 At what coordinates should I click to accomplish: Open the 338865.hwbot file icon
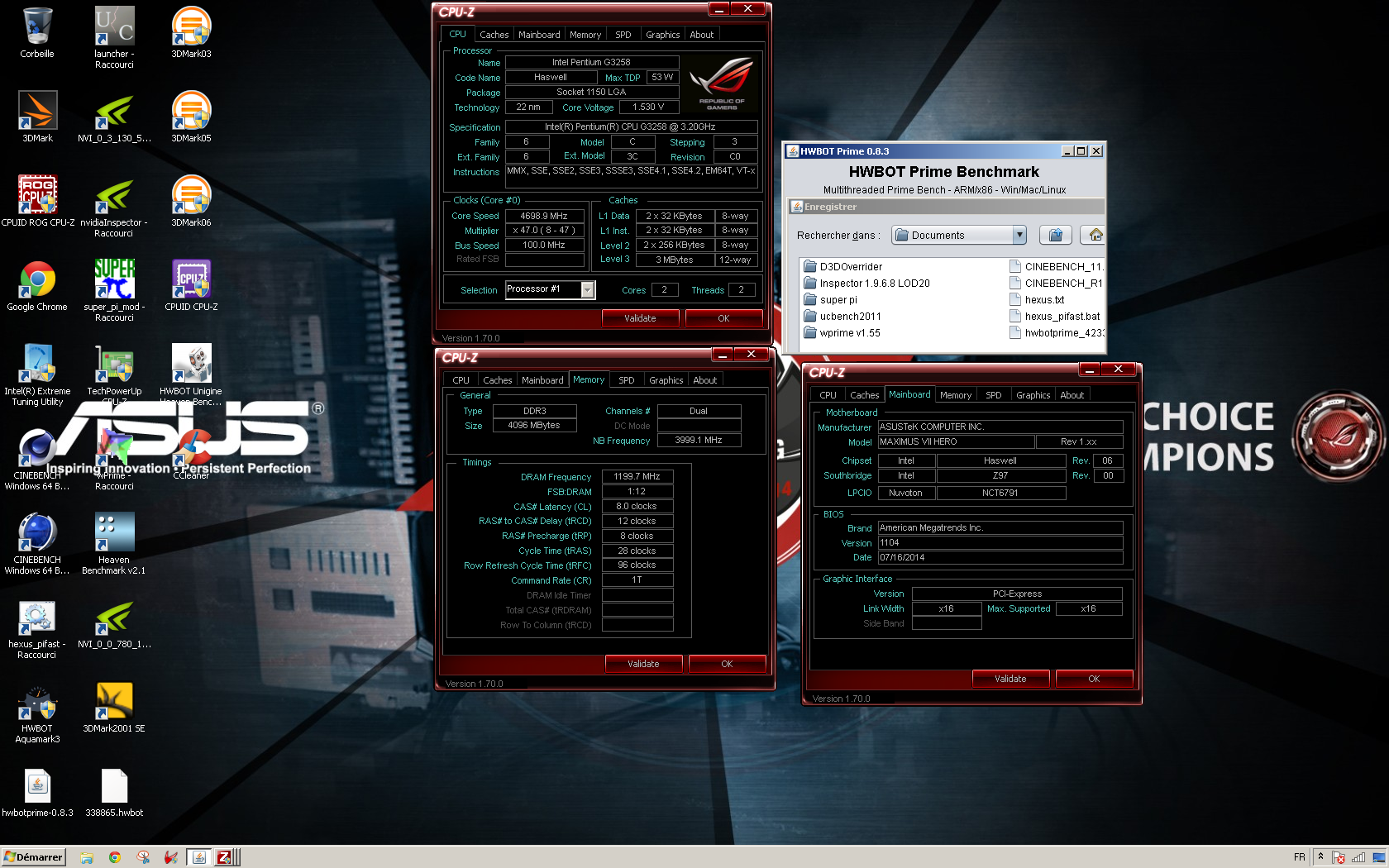click(114, 792)
